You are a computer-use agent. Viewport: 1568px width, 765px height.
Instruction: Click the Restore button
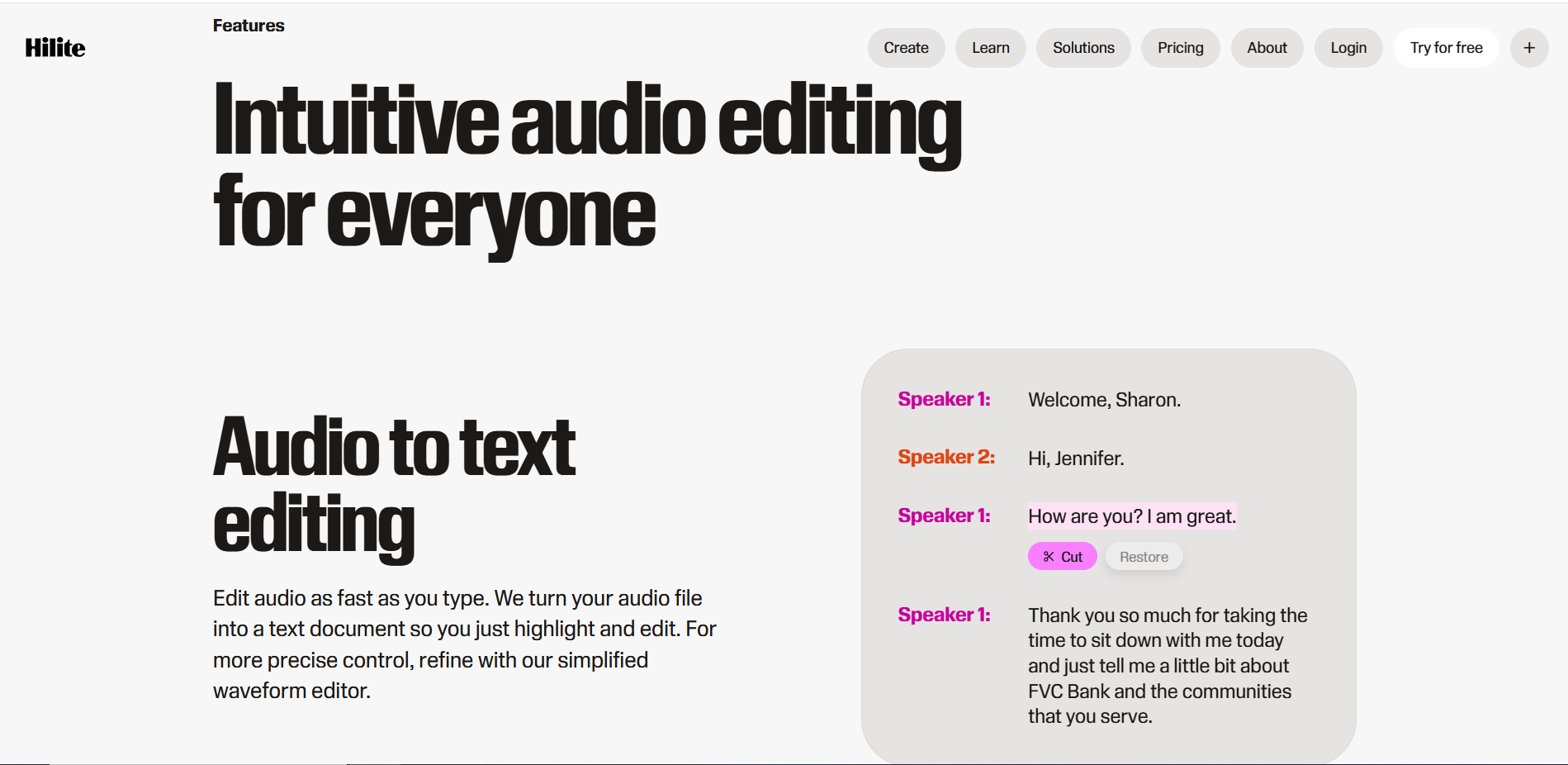(1144, 557)
